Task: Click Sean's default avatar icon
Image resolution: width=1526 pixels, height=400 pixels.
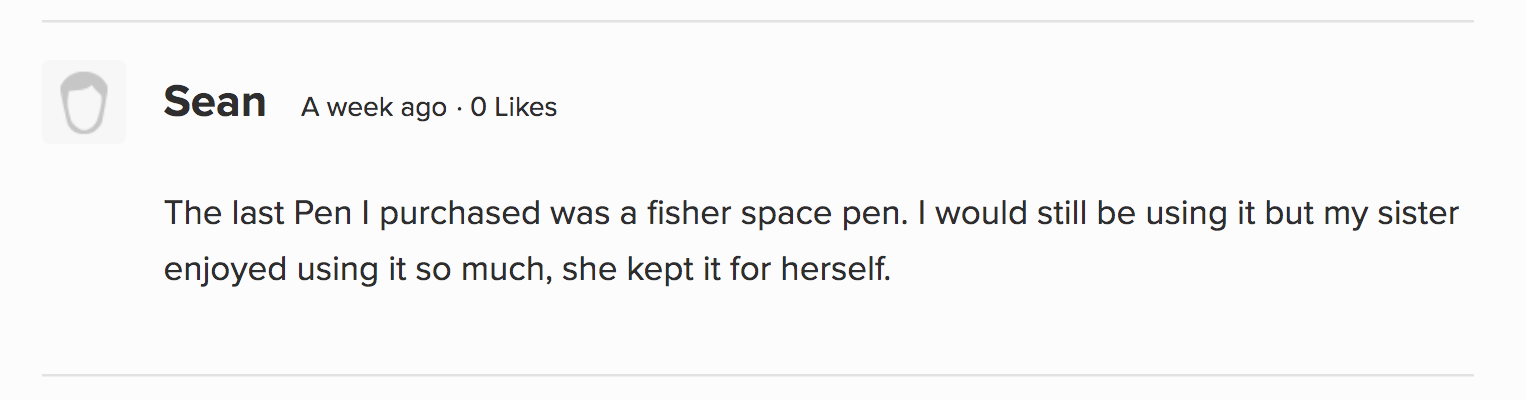Action: [x=84, y=102]
